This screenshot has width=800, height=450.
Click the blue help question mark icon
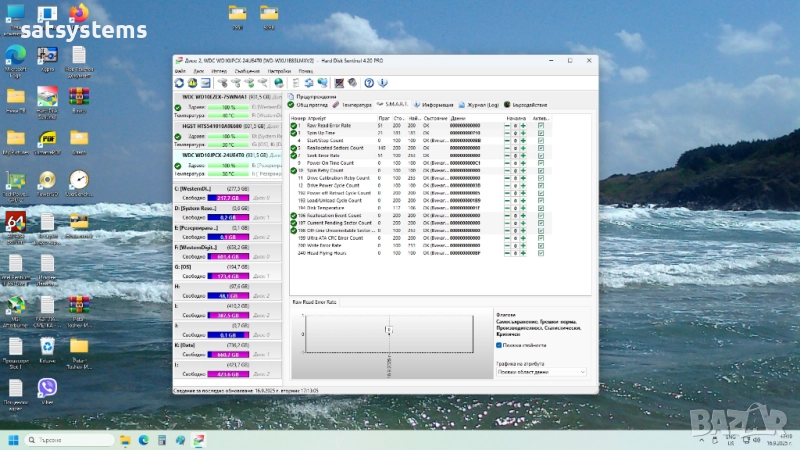click(x=369, y=82)
